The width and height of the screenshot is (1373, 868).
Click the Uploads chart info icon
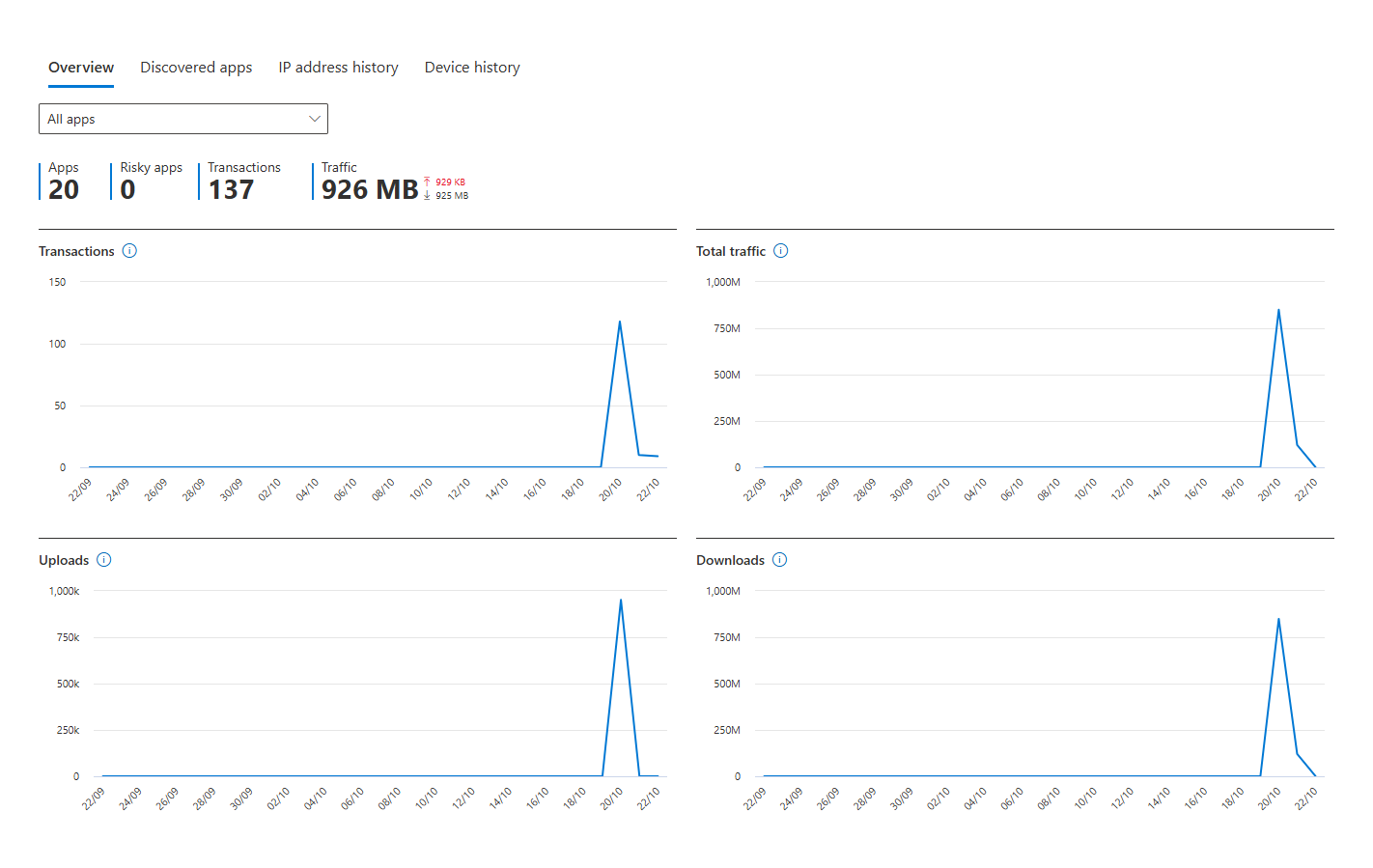104,560
